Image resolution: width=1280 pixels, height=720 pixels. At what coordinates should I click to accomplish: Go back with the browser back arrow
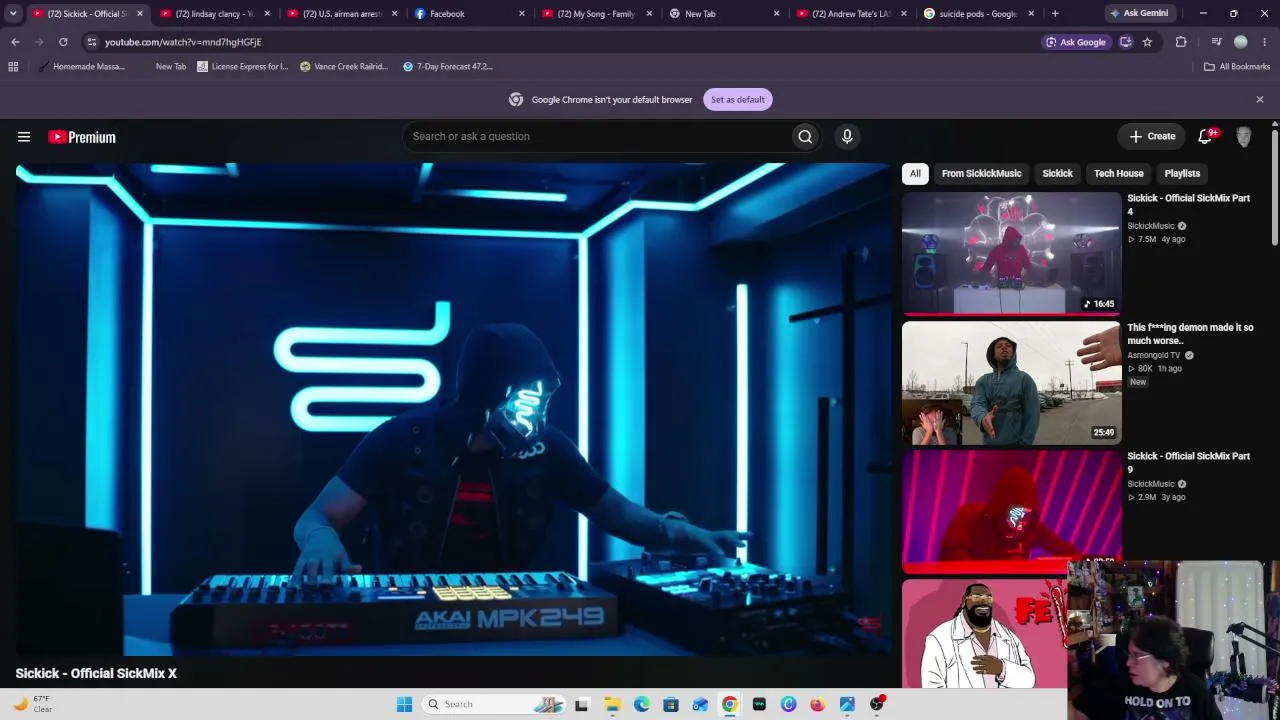15,42
